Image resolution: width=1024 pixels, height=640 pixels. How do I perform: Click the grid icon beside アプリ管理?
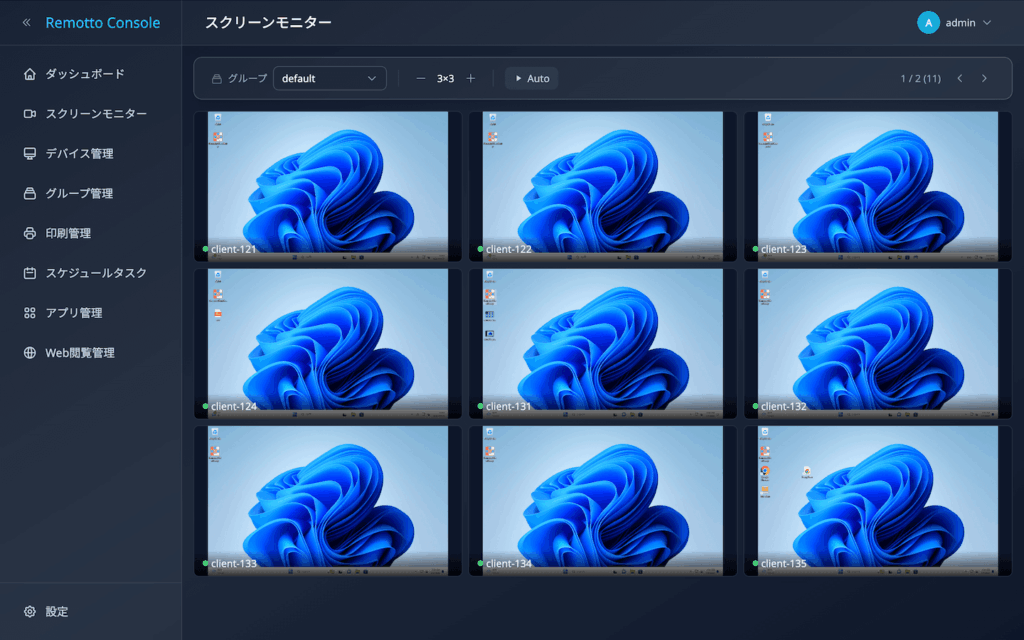29,313
